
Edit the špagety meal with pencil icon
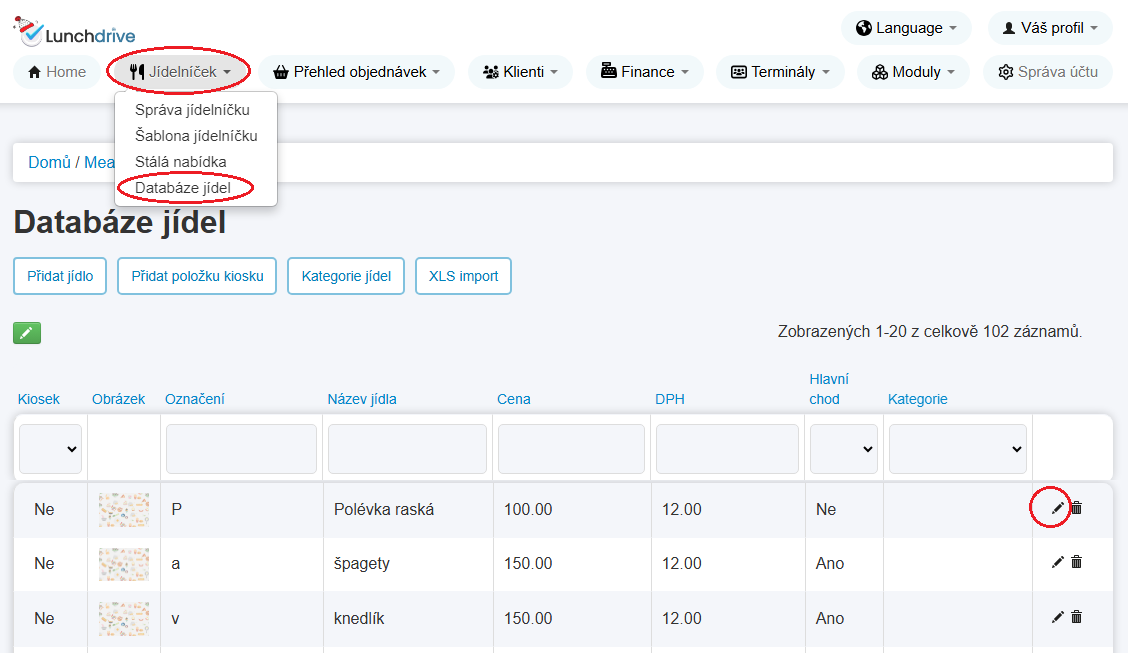pos(1057,562)
